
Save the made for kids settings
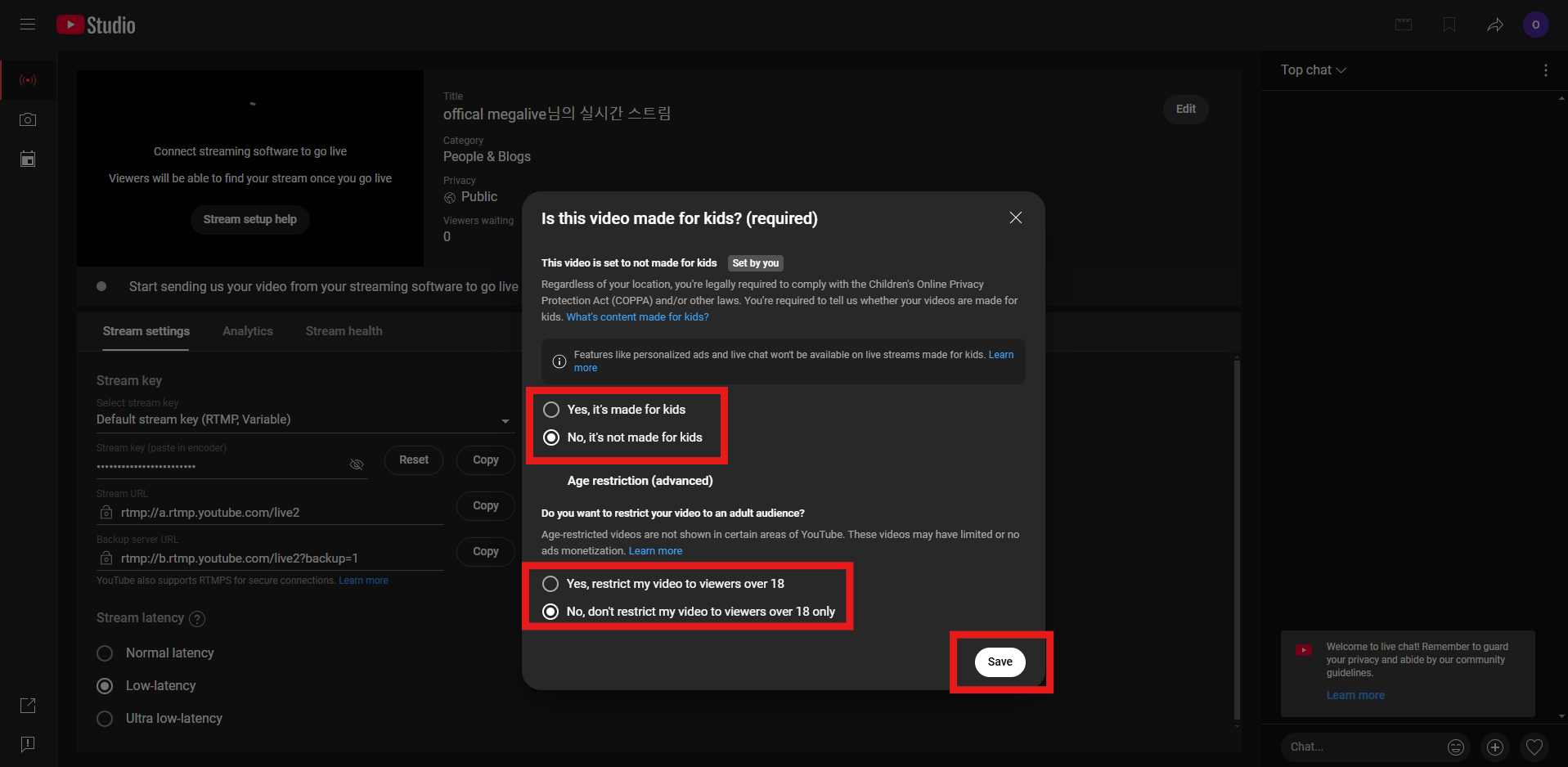click(x=1000, y=662)
